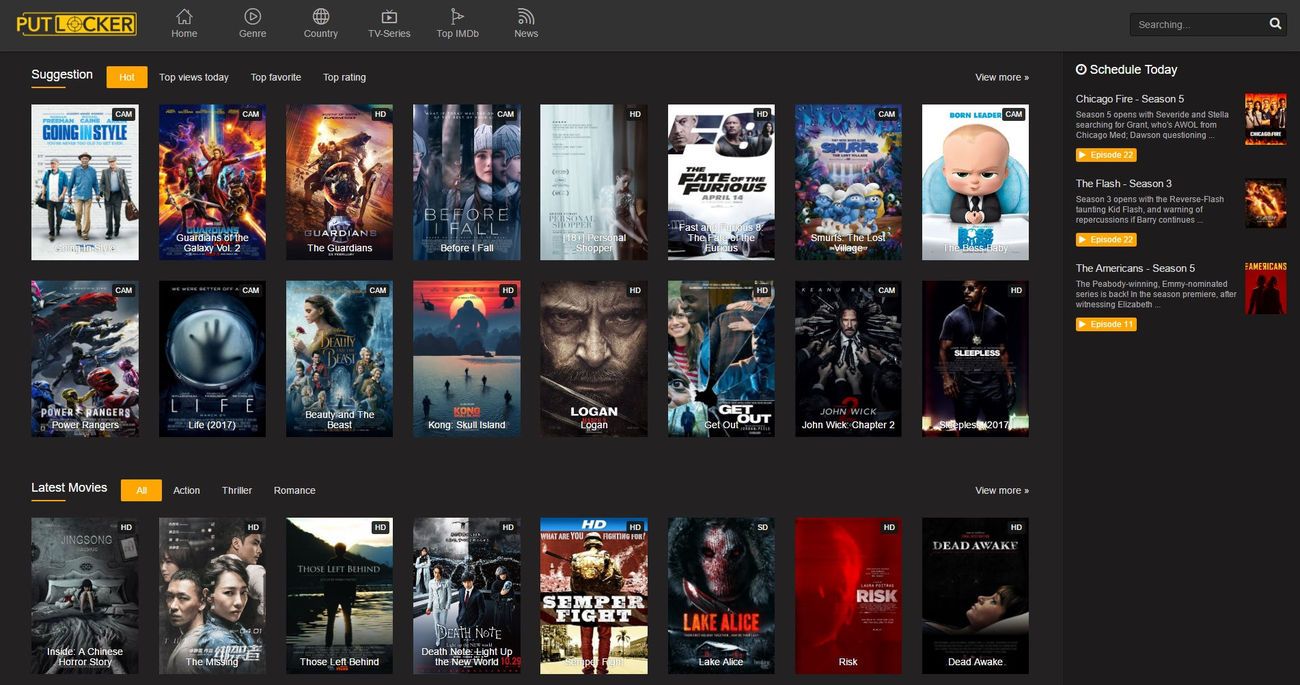Open Going in Style movie poster

tap(85, 182)
